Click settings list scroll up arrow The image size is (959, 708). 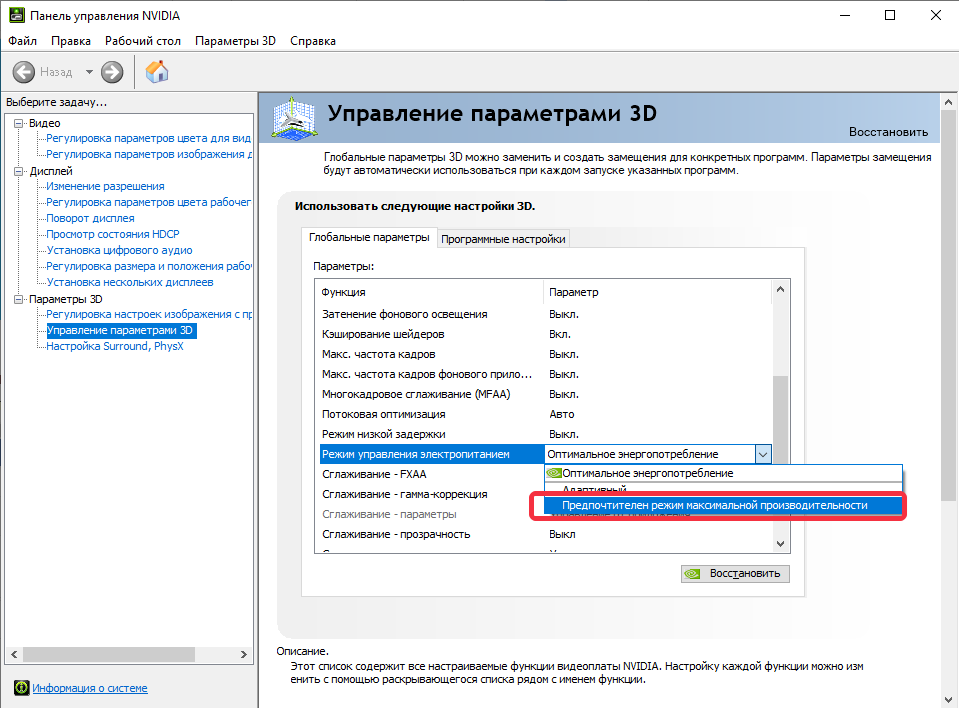click(780, 290)
